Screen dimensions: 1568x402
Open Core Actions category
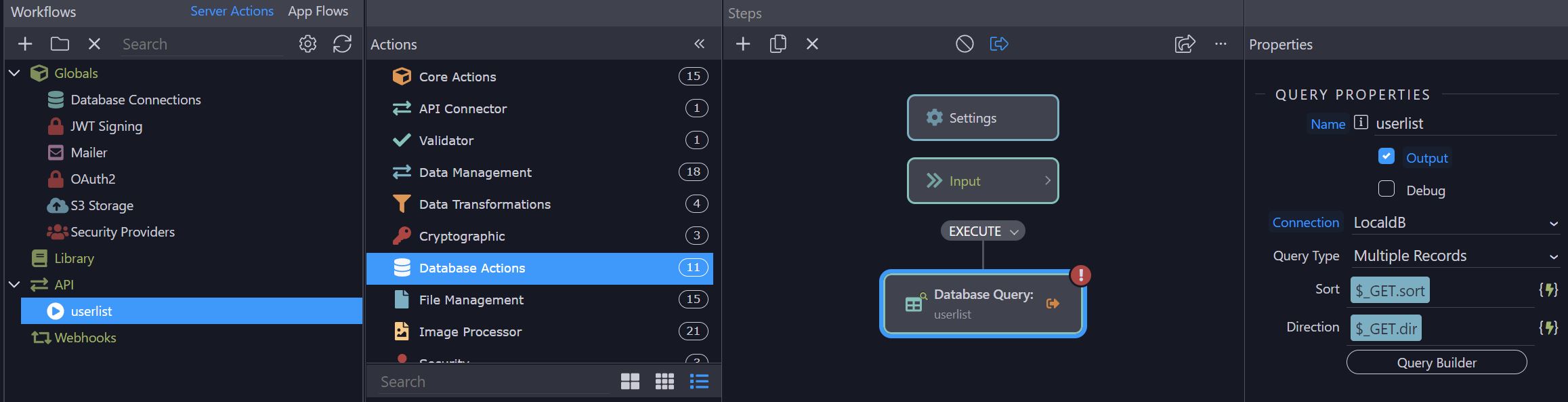pos(540,77)
